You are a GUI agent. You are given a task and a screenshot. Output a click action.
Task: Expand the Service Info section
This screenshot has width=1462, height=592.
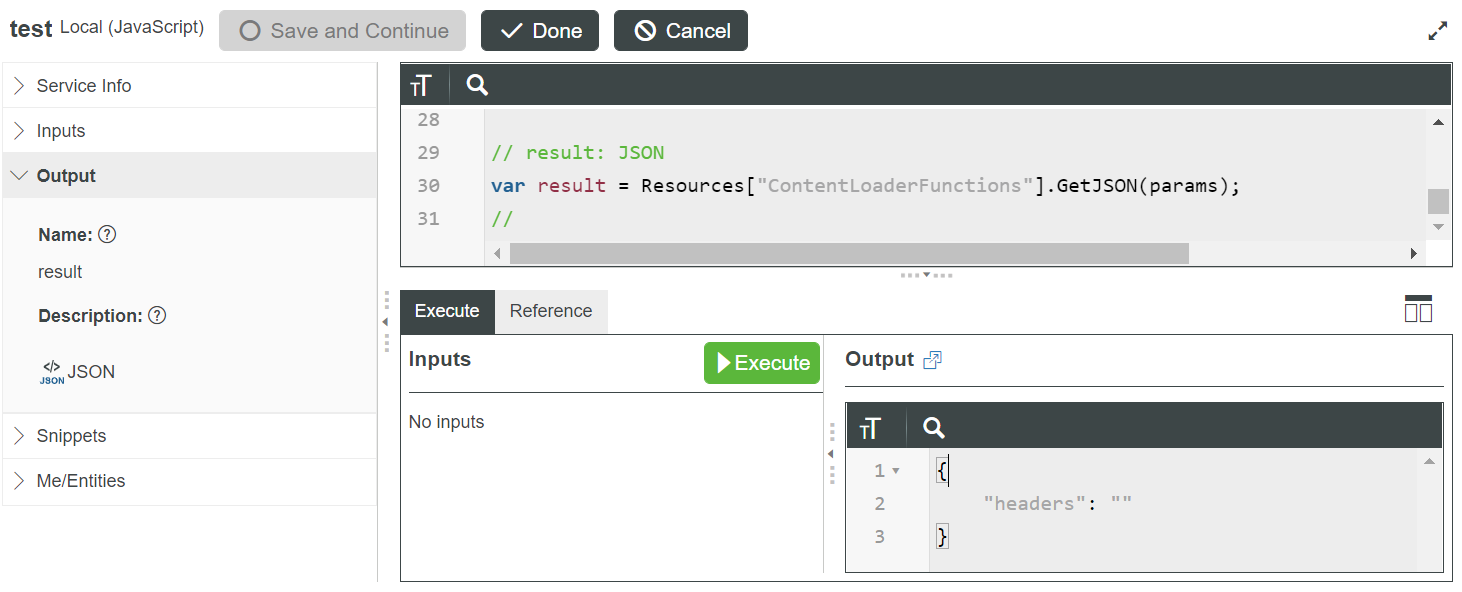[x=84, y=86]
